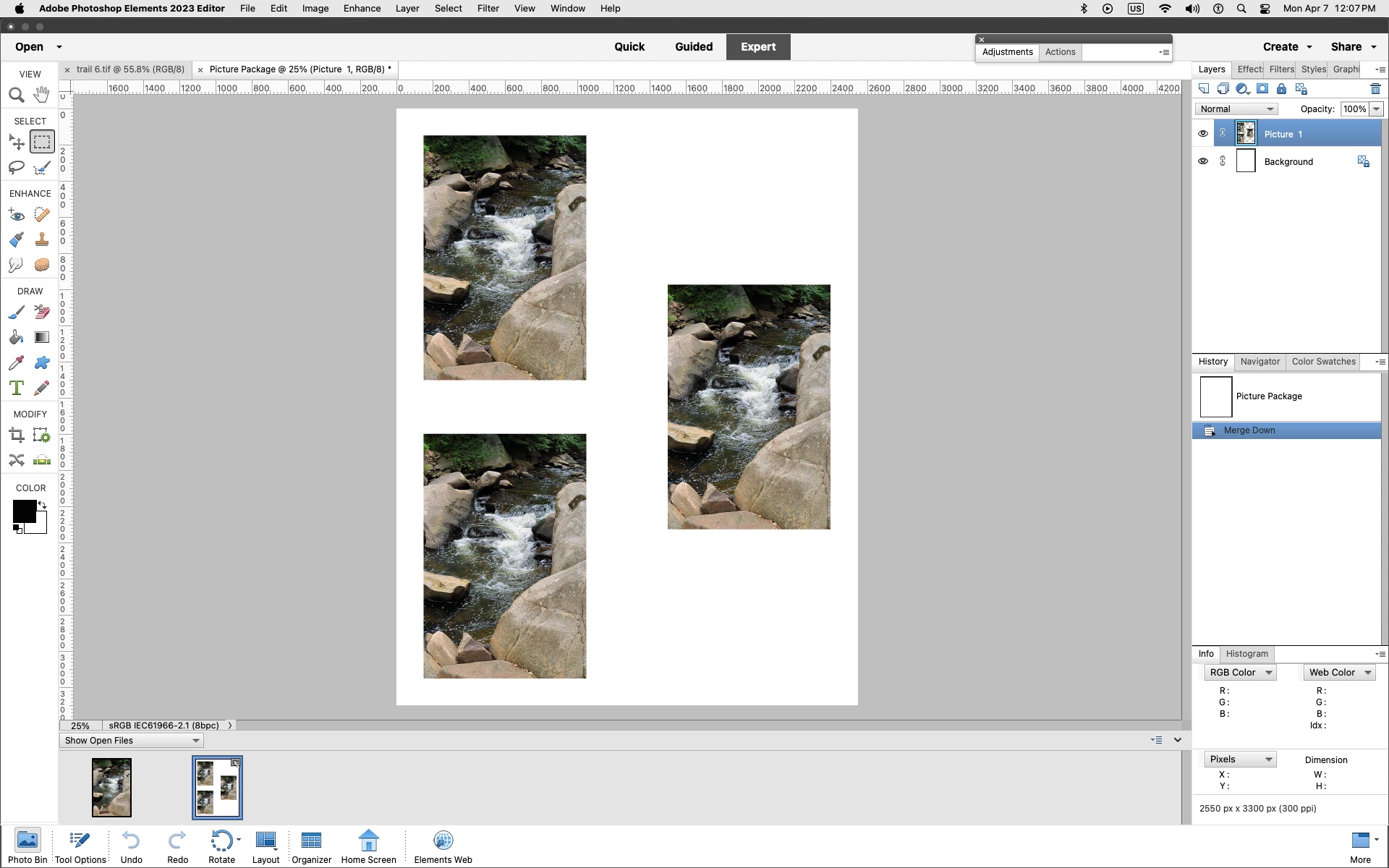Click the black foreground color swatch
Screen dimensions: 1389x868
22,511
